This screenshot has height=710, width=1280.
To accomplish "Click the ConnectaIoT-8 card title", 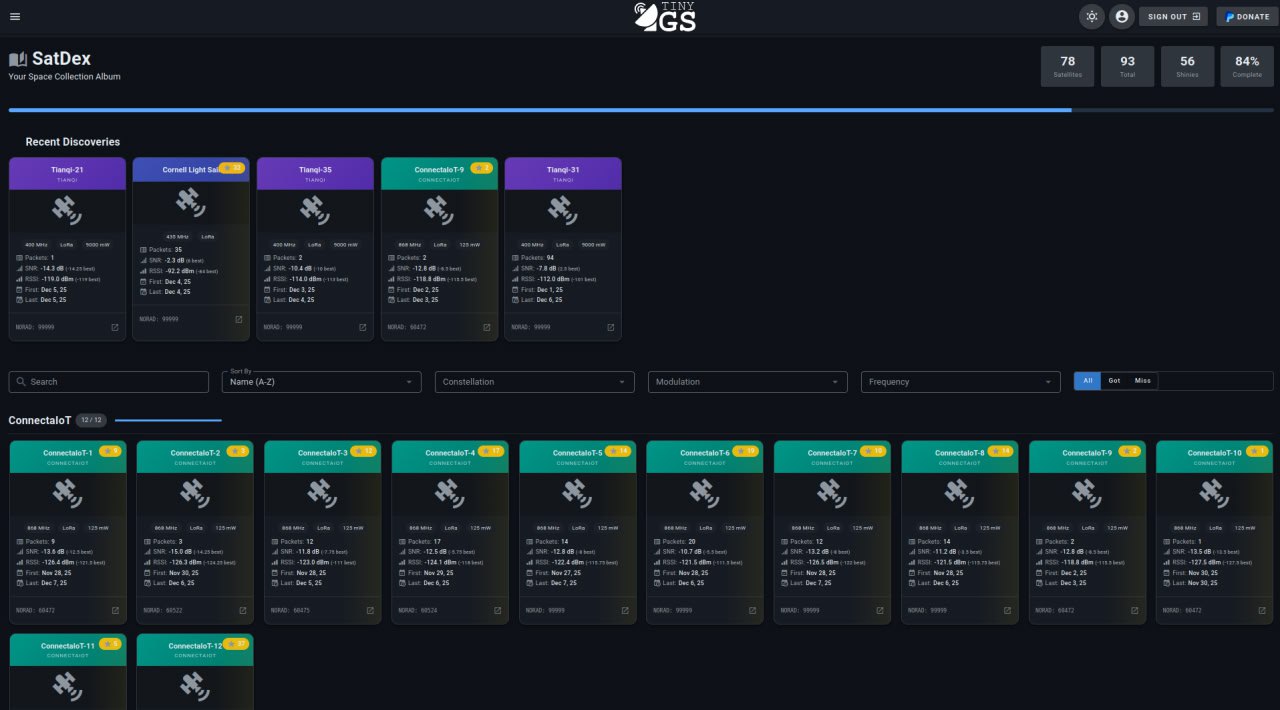I will tap(960, 453).
